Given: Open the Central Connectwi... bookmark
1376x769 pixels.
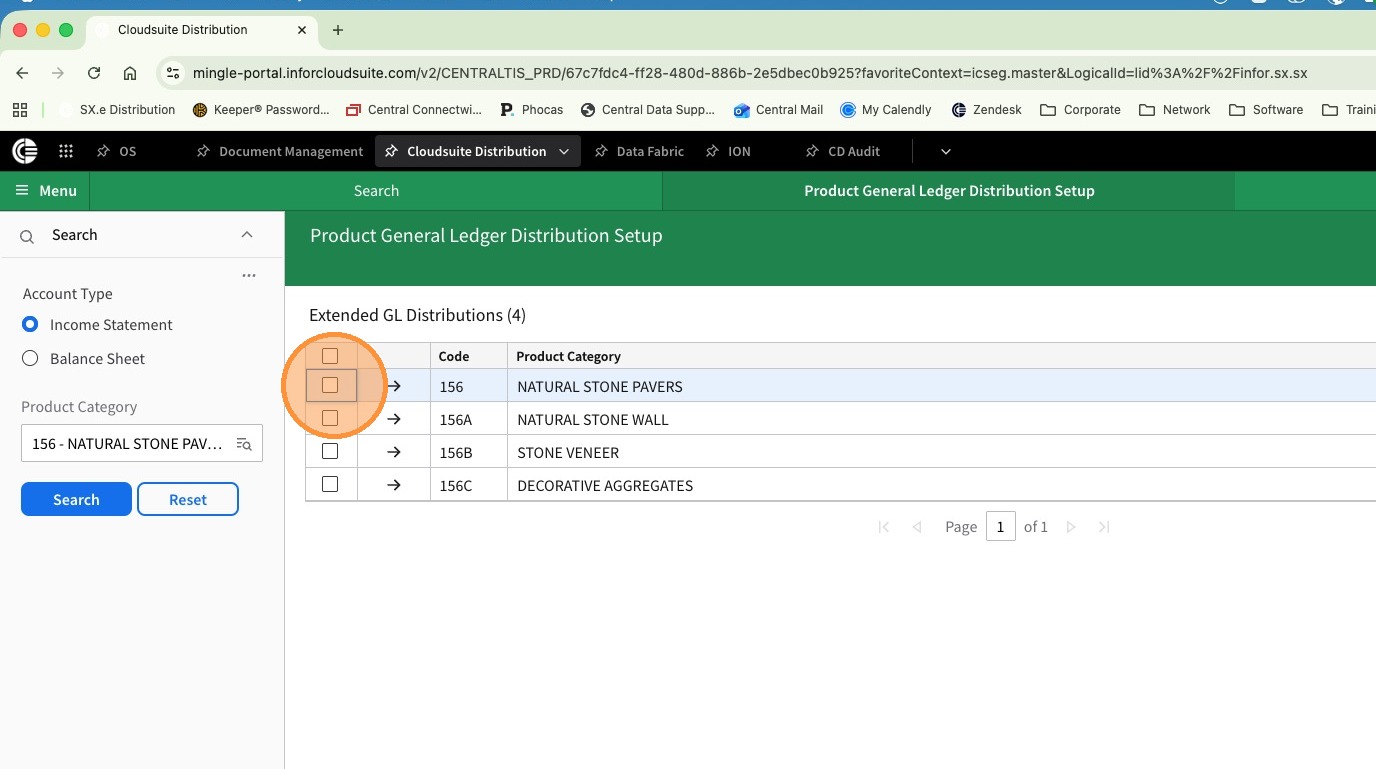Looking at the screenshot, I should point(413,110).
